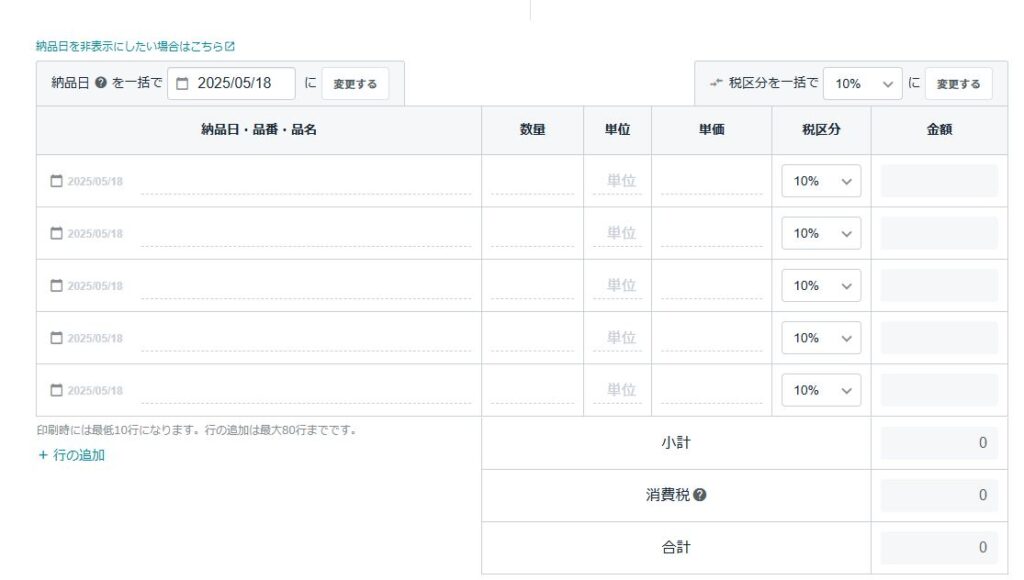Image resolution: width=1024 pixels, height=580 pixels.
Task: Click the help icon next to 納品日
Action: click(x=101, y=83)
